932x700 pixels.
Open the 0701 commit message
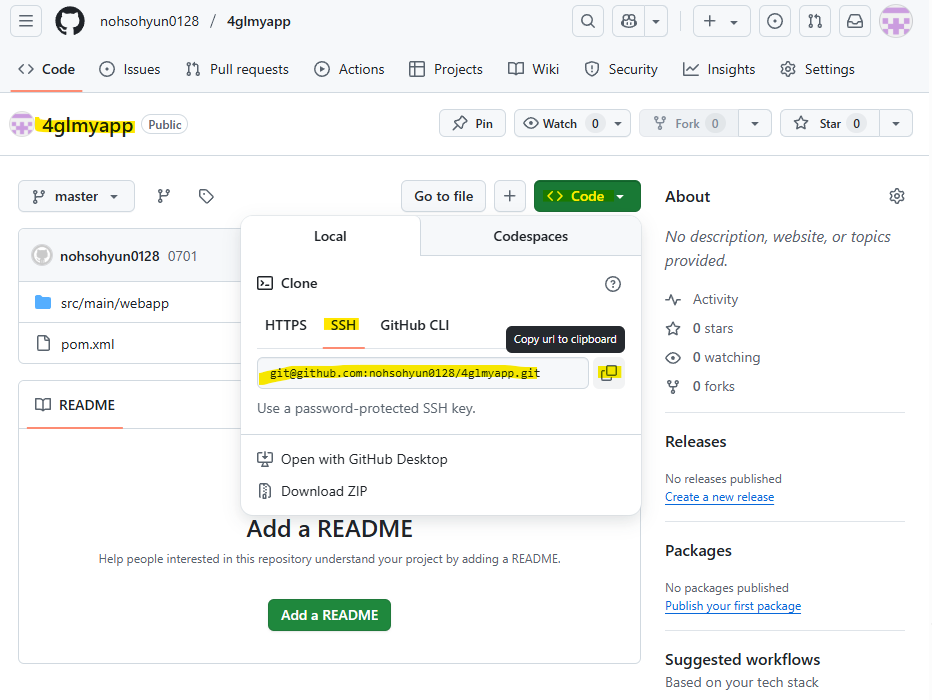[182, 256]
